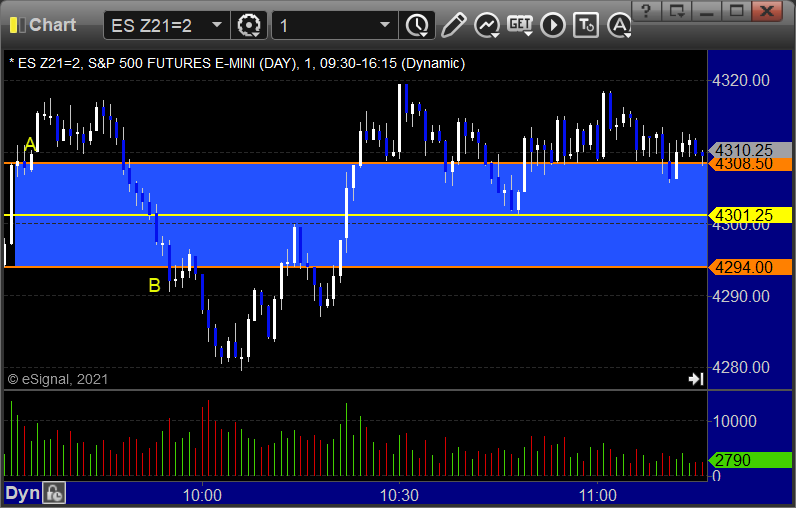Open the window options dropdown icon beside help
Viewport: 796px width, 508px height.
pos(677,11)
